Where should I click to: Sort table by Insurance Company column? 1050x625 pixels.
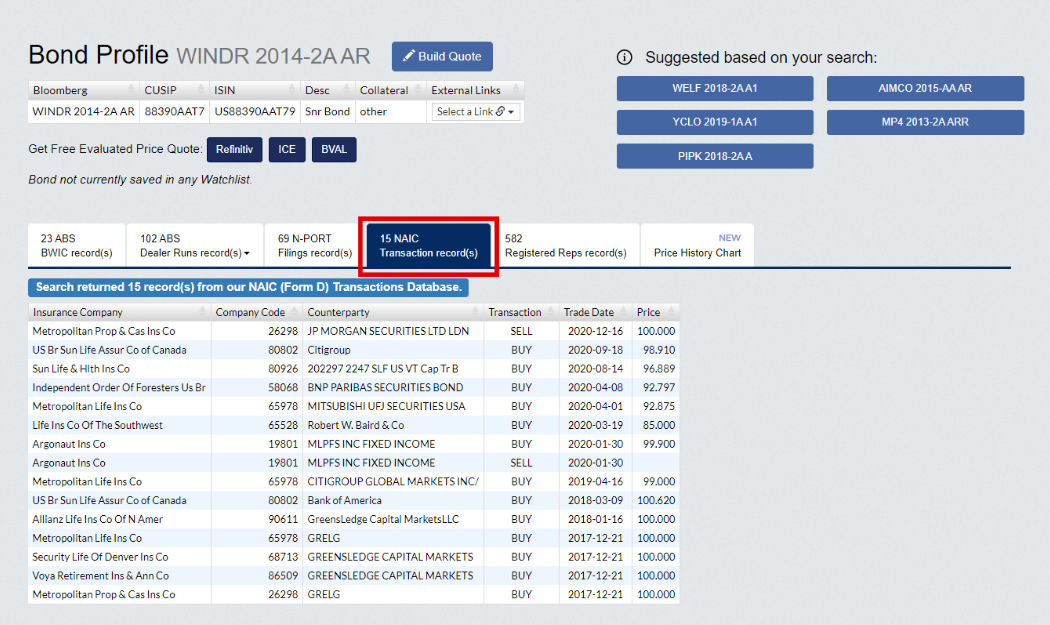pos(119,312)
